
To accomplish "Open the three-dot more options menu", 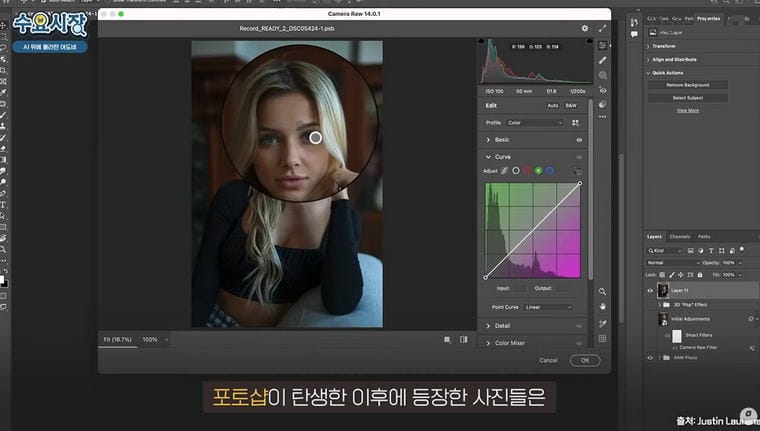I will [x=602, y=117].
